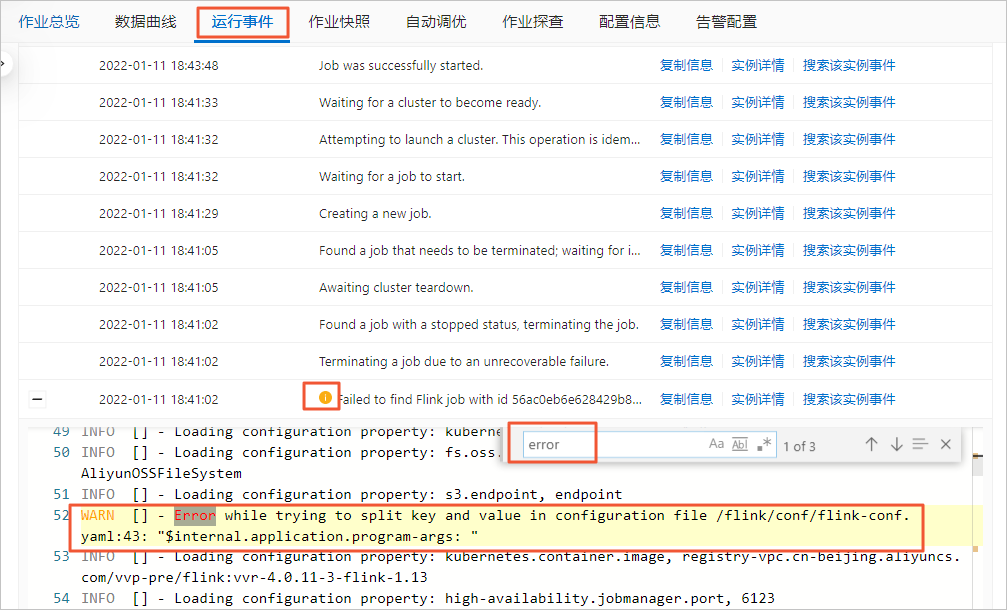Copy info for 'Waiting for a cluster' event

click(x=687, y=103)
